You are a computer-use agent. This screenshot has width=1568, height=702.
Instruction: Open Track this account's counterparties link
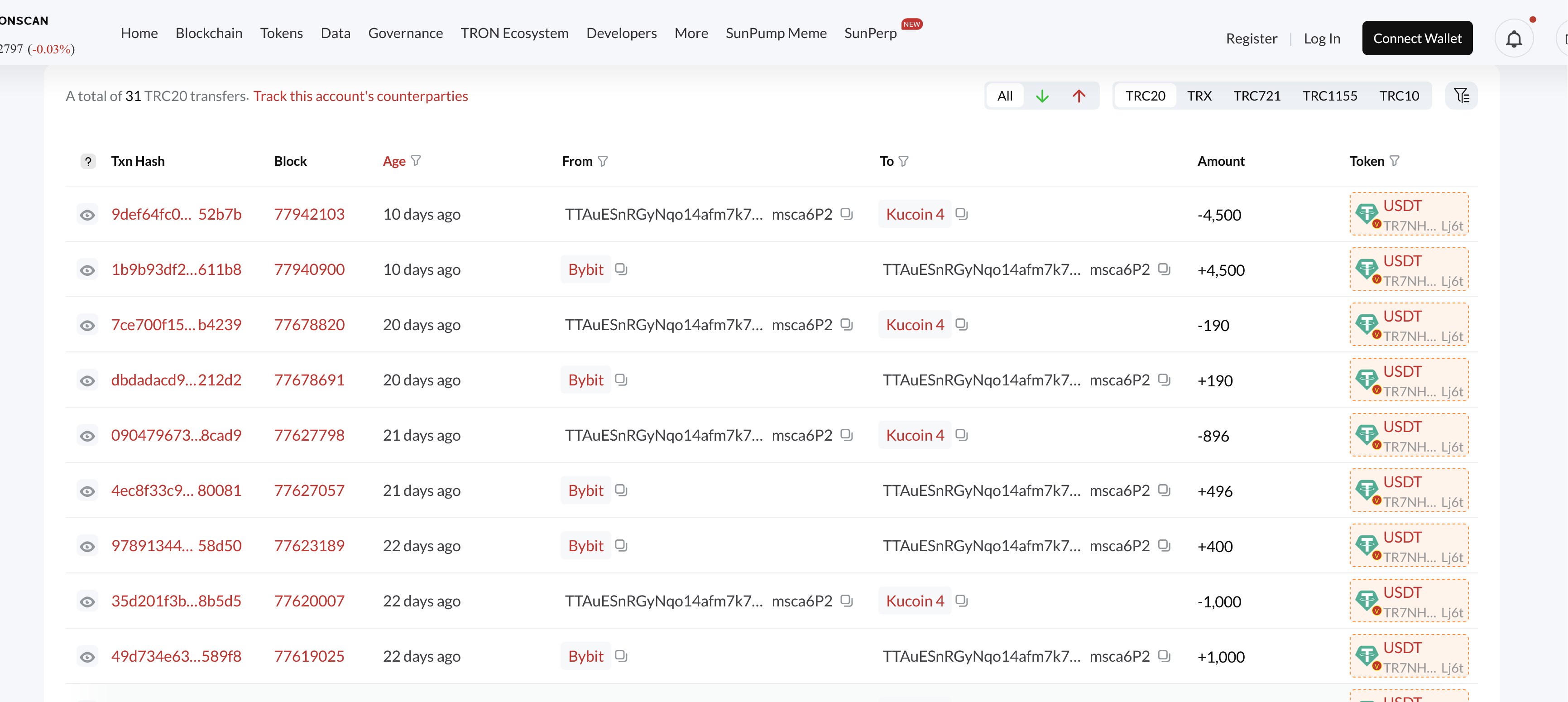tap(360, 96)
